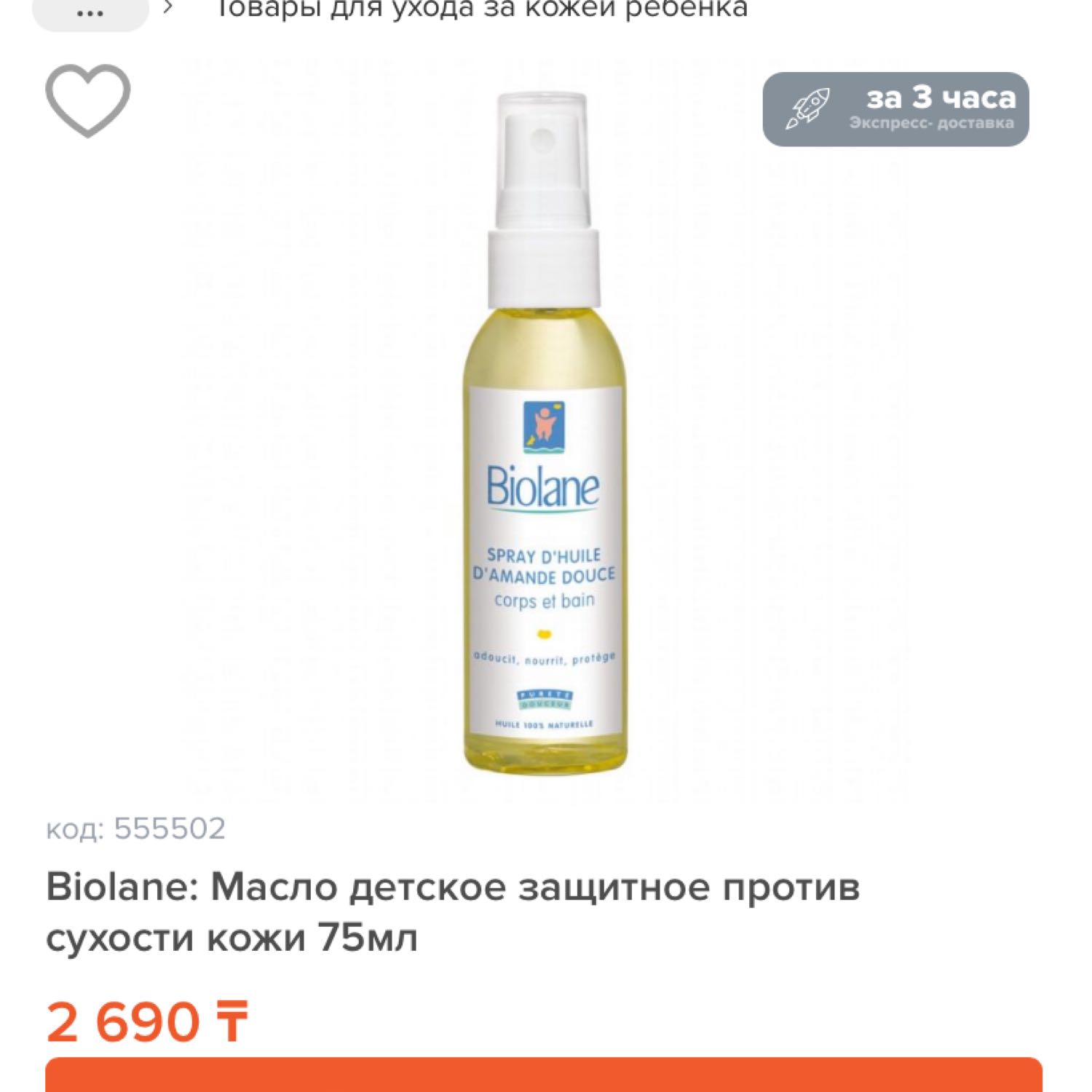Screen dimensions: 1092x1092
Task: Select the Экспресс-доставка label
Action: tap(931, 123)
